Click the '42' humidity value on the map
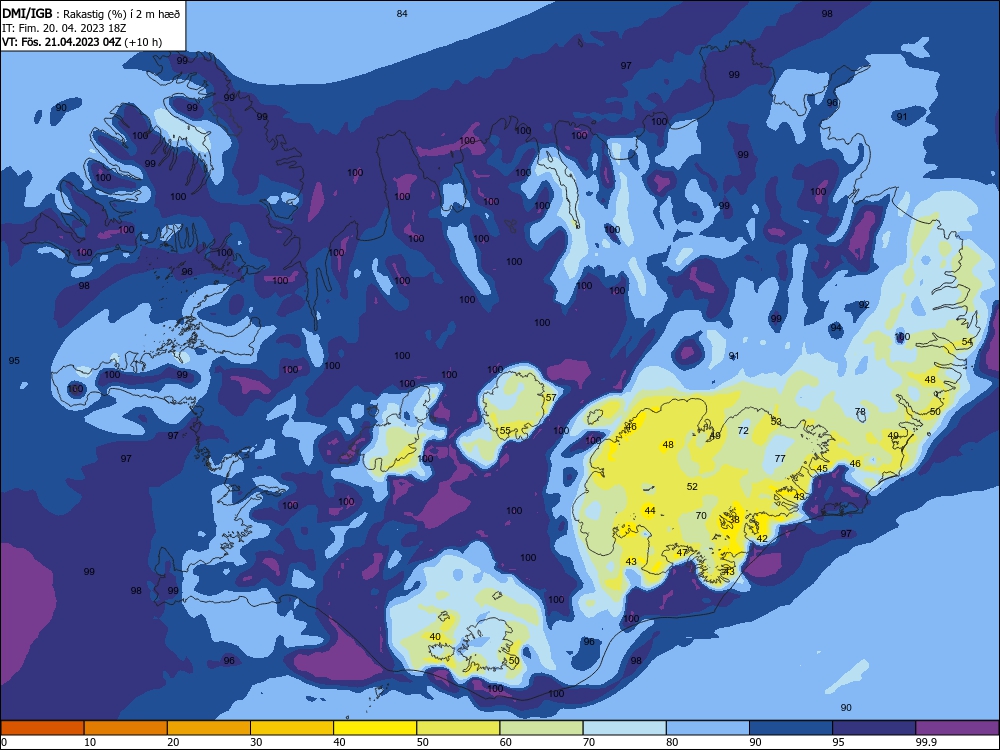Image resolution: width=1000 pixels, height=750 pixels. click(762, 538)
